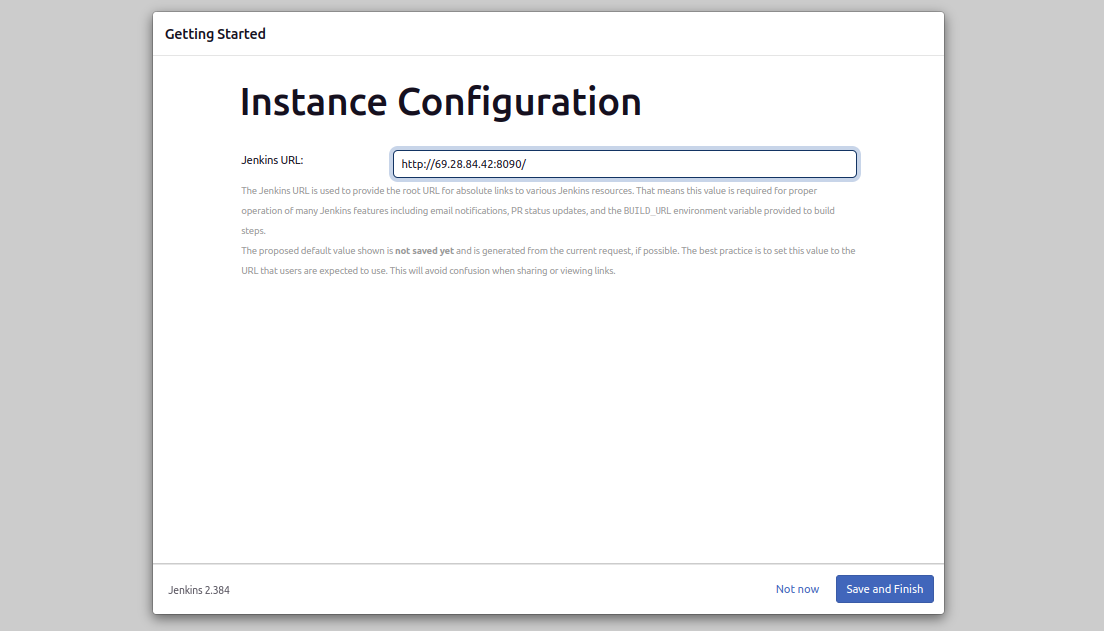The height and width of the screenshot is (631, 1104).
Task: Click the word Configuration in the heading
Action: tap(519, 102)
